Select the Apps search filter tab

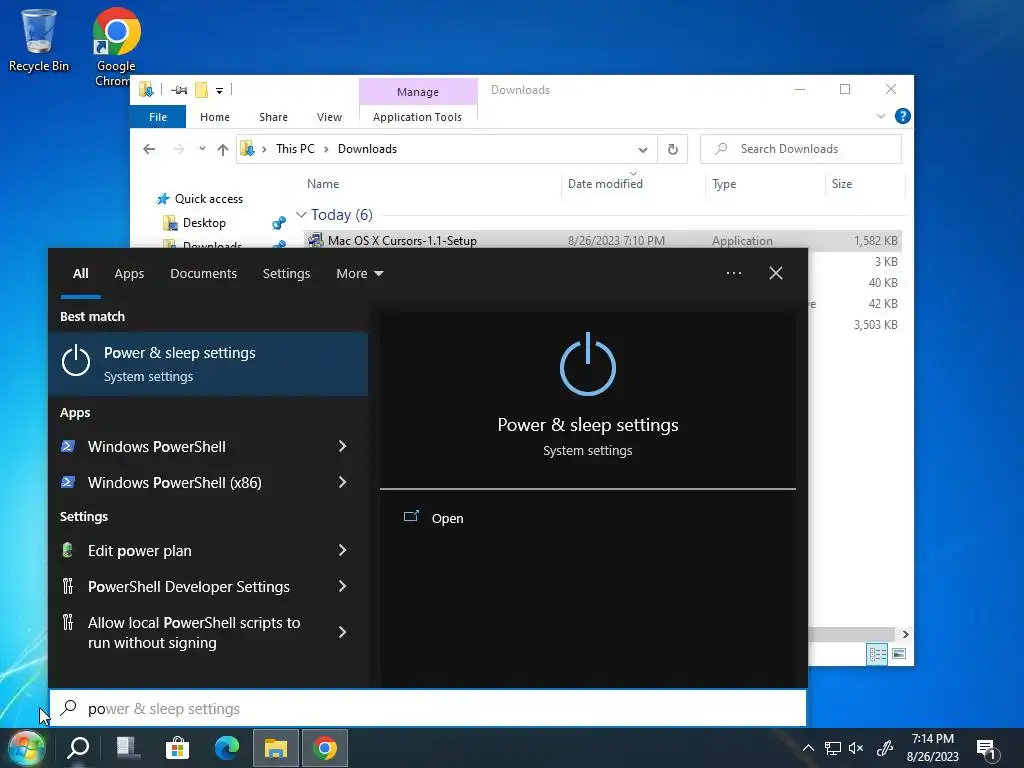(x=129, y=274)
